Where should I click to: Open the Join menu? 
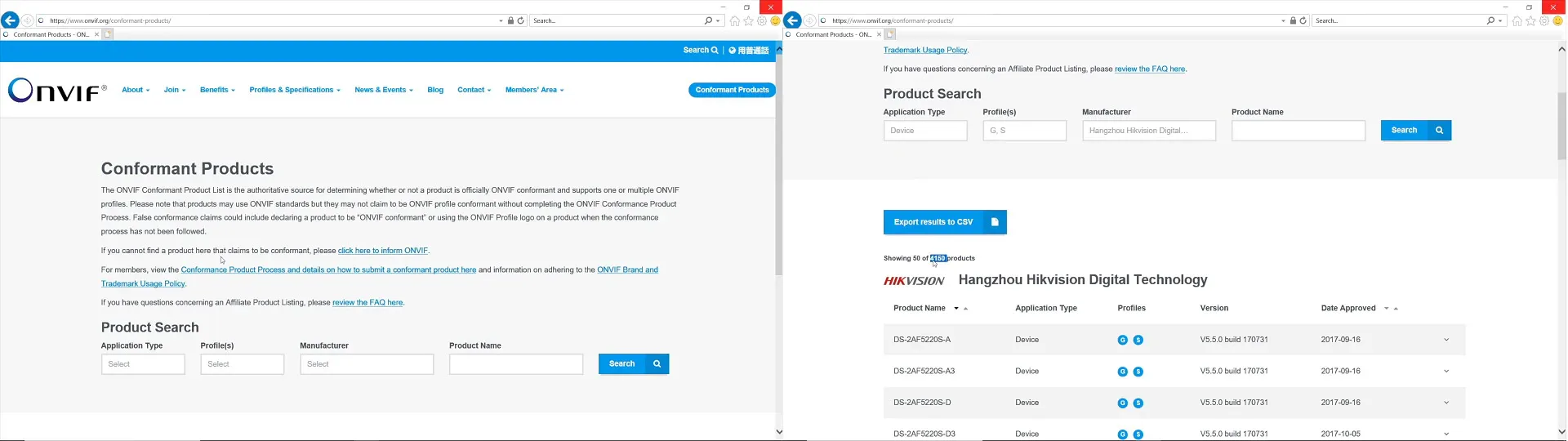click(x=175, y=90)
